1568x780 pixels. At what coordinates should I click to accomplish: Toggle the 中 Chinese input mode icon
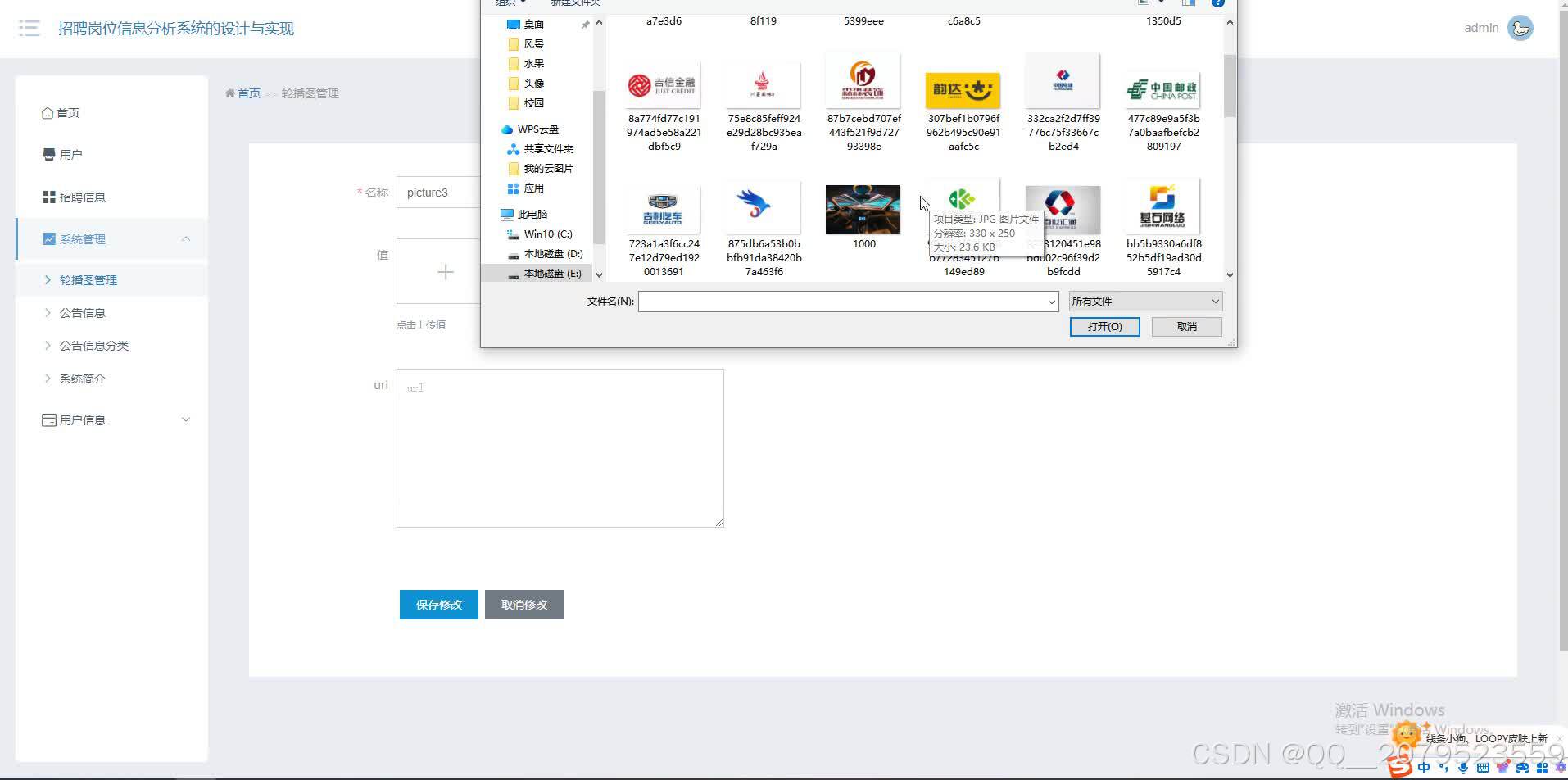[1424, 768]
